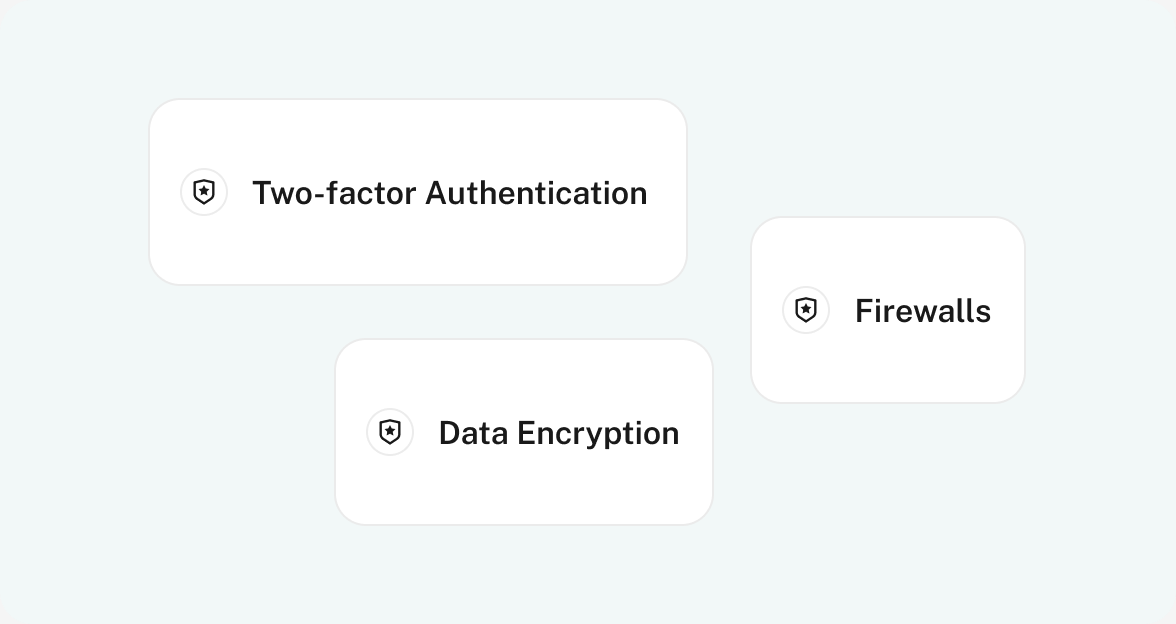
Task: Click the Two-factor Authentication text label
Action: pos(449,192)
